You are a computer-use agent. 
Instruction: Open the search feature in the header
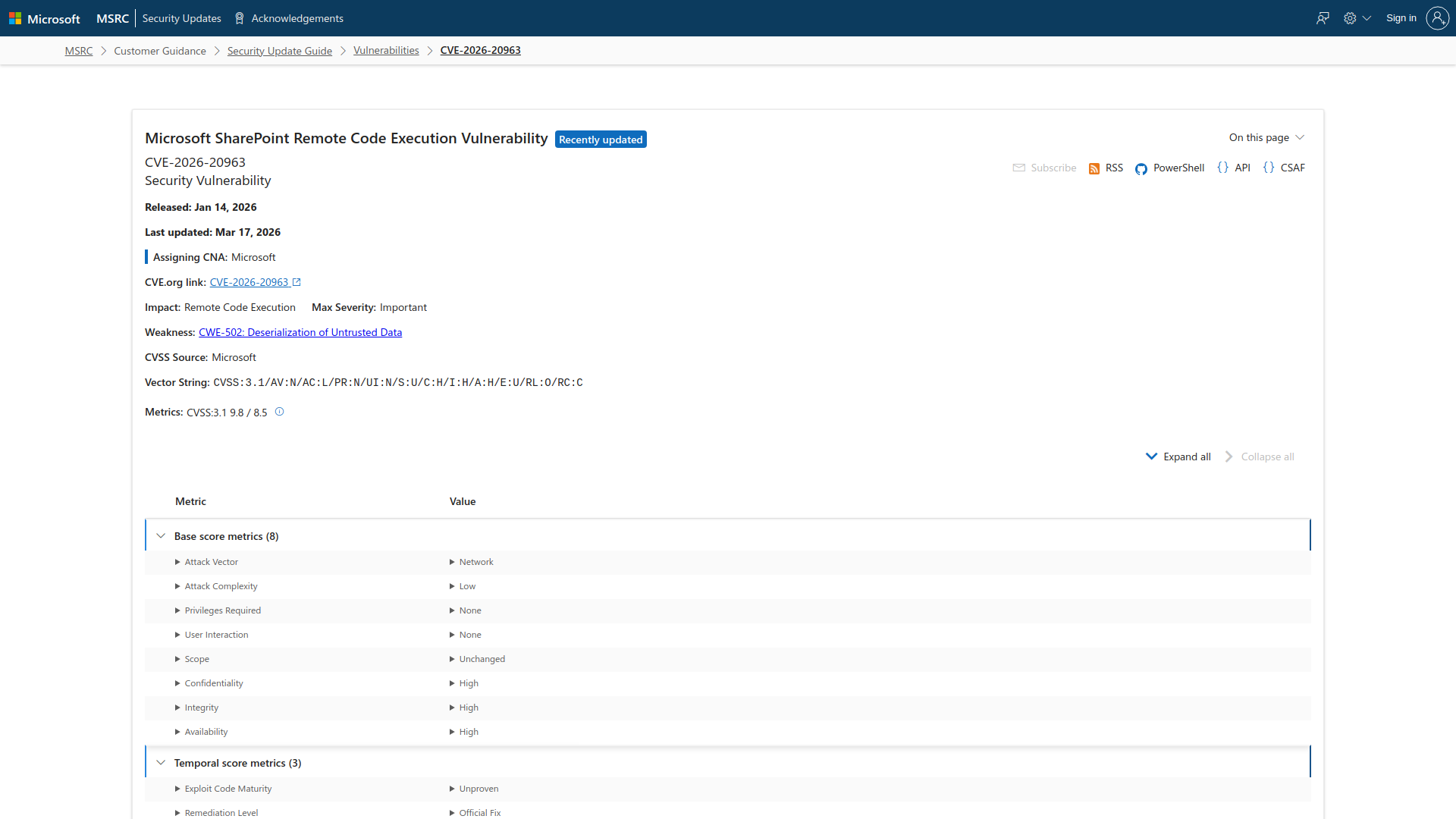tap(1323, 17)
